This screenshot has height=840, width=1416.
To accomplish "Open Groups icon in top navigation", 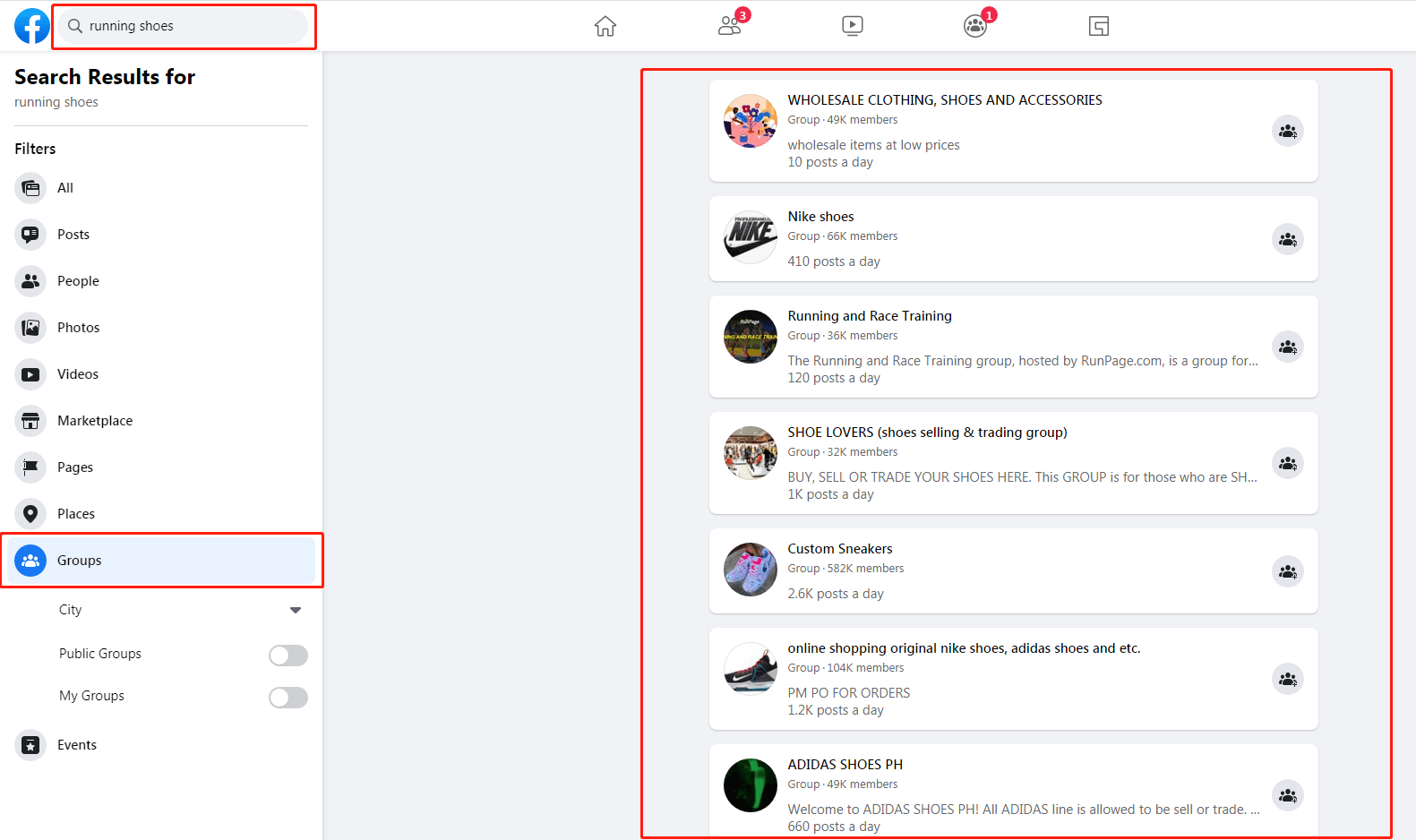I will 976,26.
